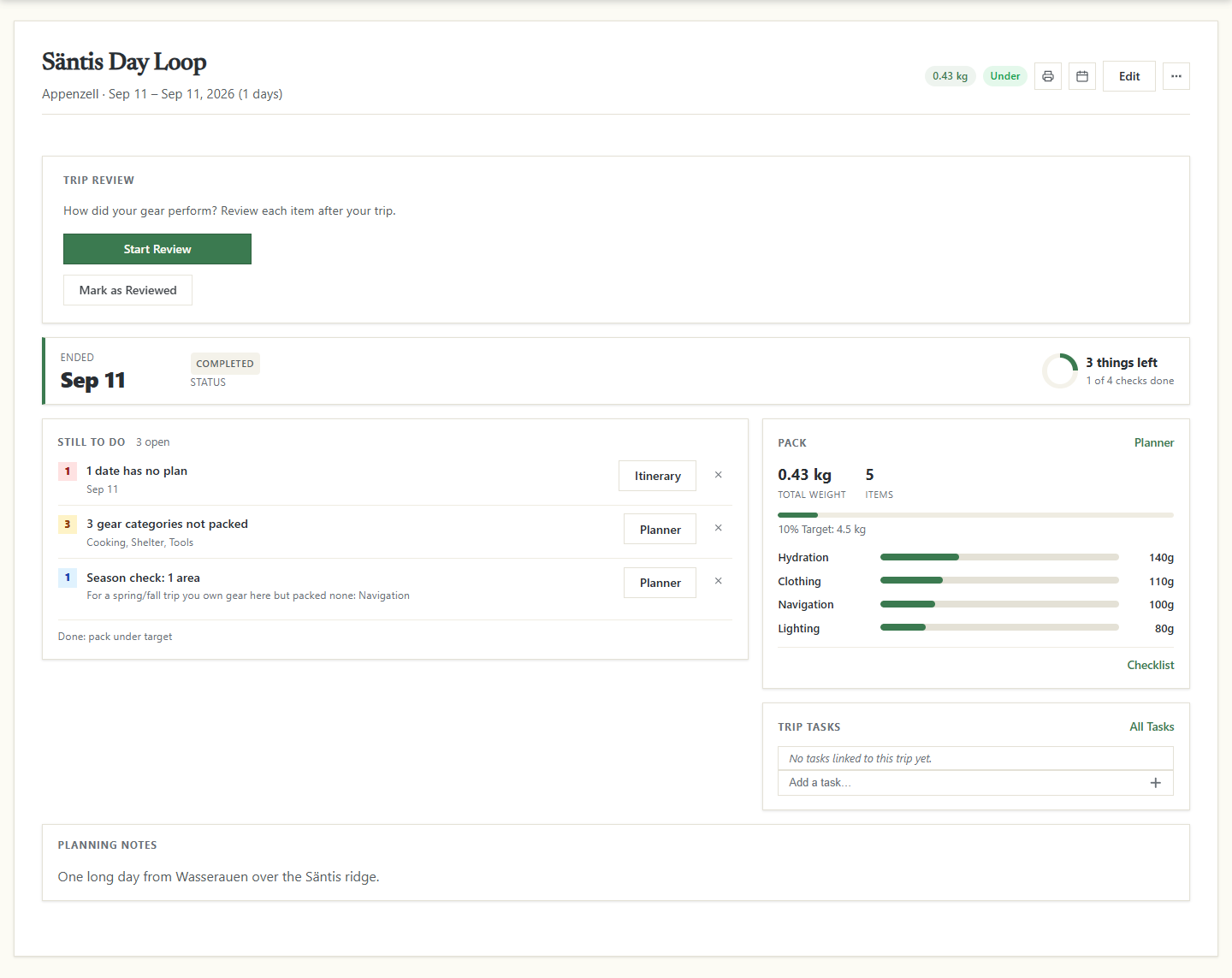The image size is (1232, 978).
Task: Dismiss the '3 gear categories not packed' item
Action: 719,528
